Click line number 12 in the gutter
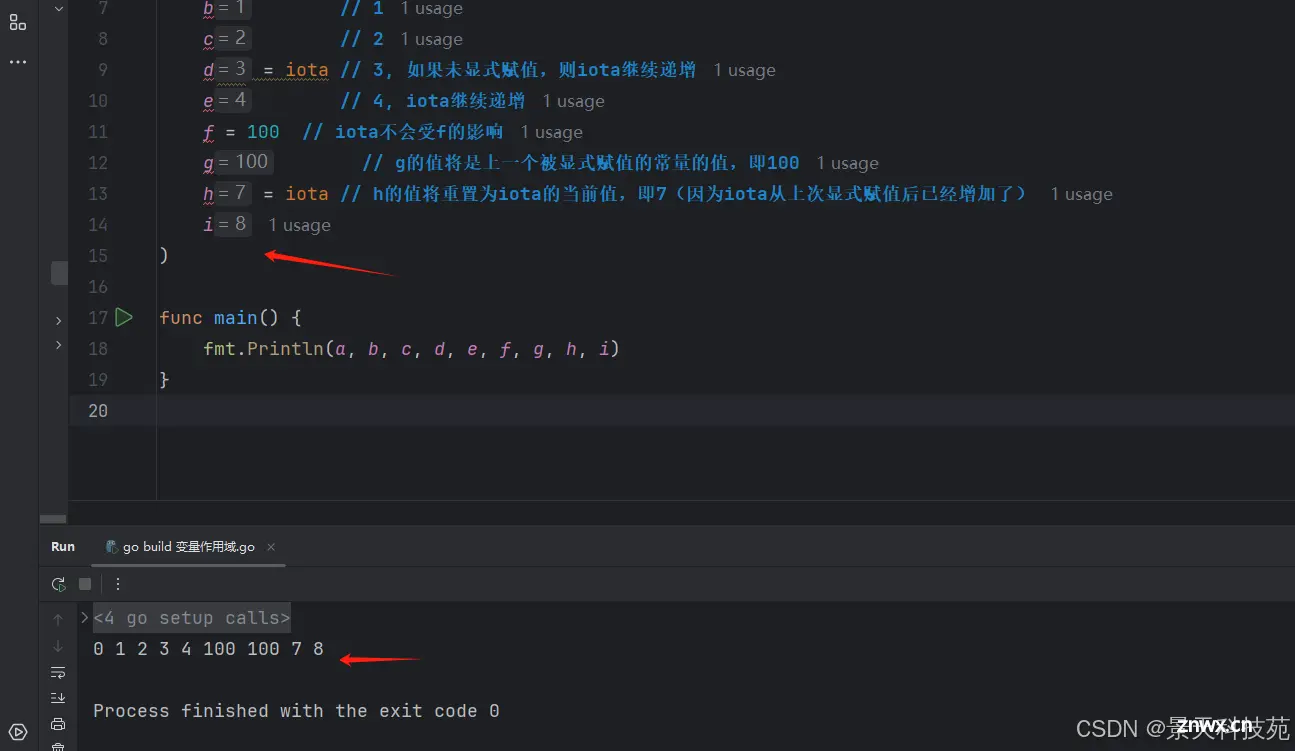1295x751 pixels. pyautogui.click(x=97, y=163)
